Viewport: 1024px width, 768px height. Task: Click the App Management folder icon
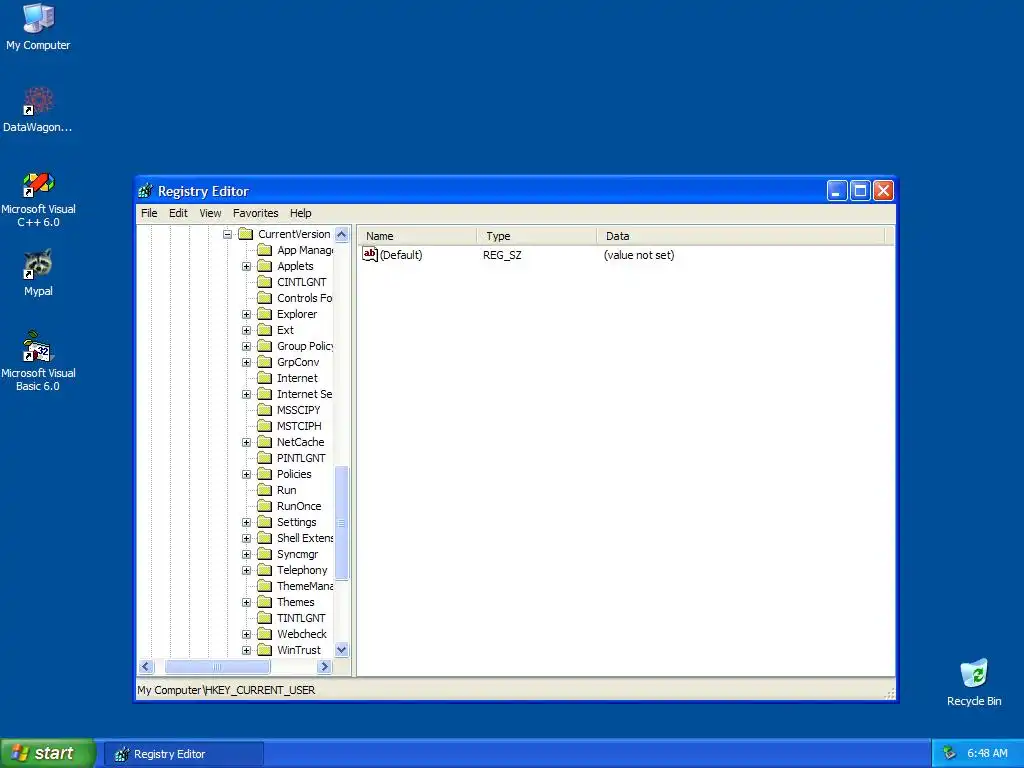[264, 249]
